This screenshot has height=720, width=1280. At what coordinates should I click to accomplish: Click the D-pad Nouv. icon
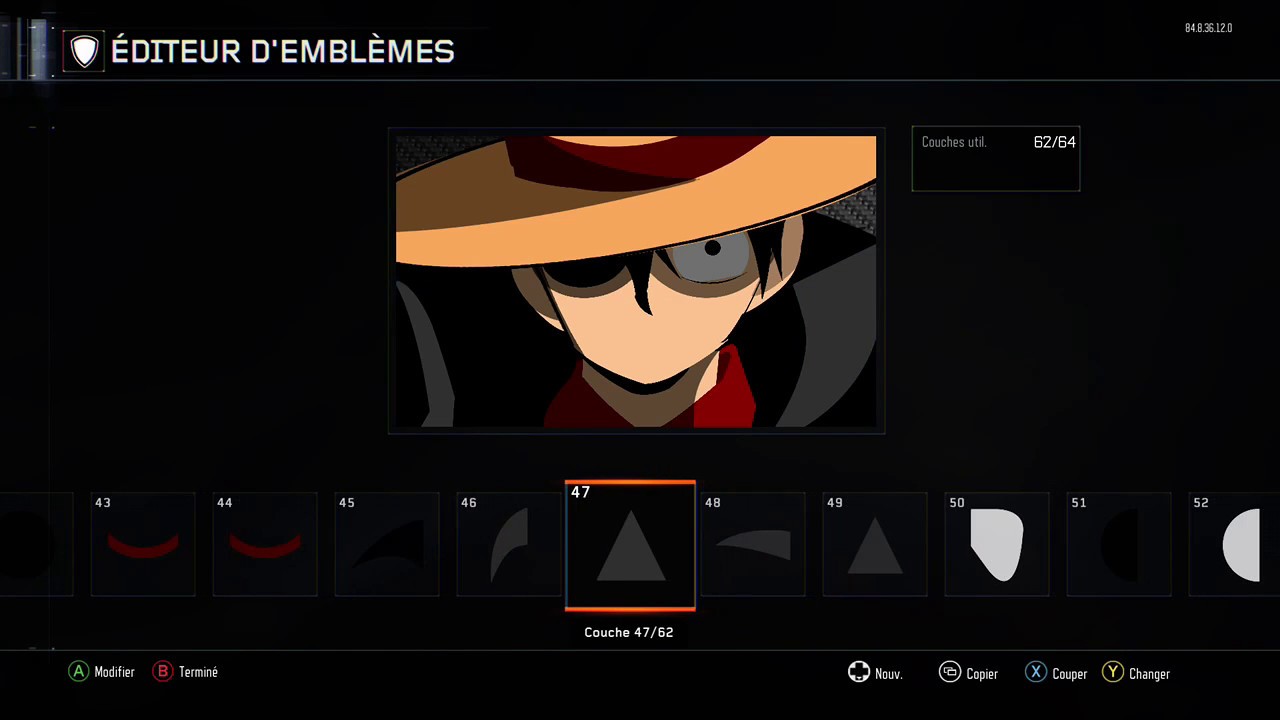click(x=859, y=672)
